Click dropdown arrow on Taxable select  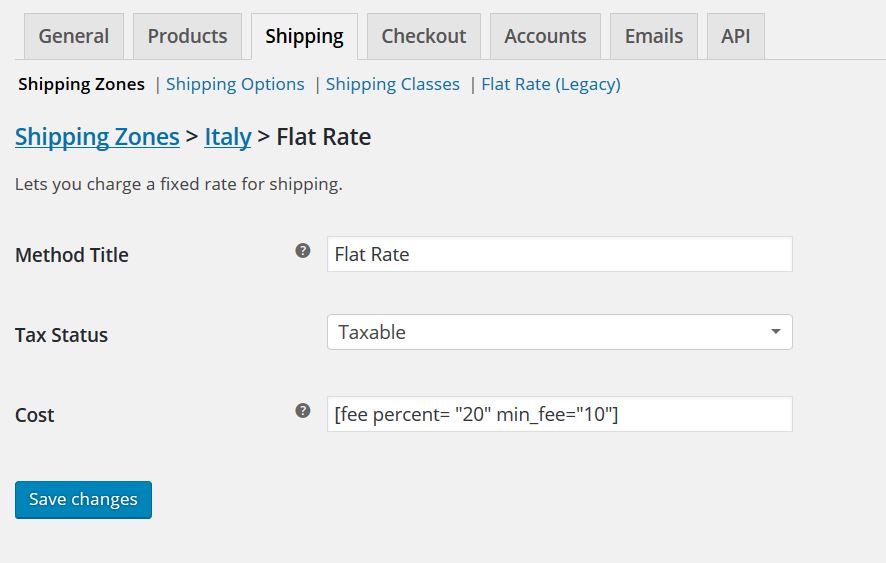point(776,332)
